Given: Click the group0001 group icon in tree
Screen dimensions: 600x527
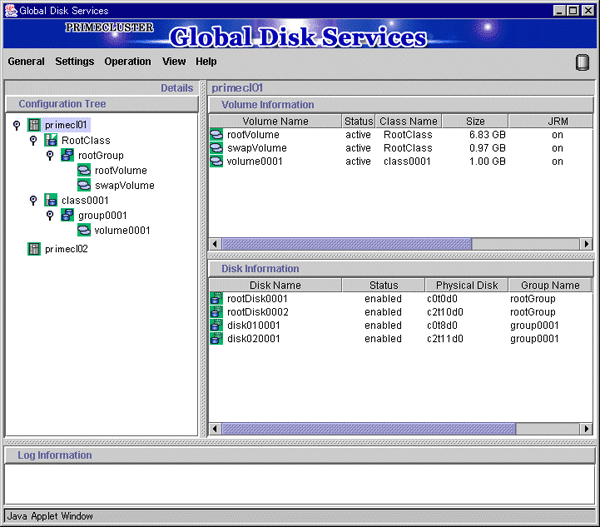Looking at the screenshot, I should (67, 215).
